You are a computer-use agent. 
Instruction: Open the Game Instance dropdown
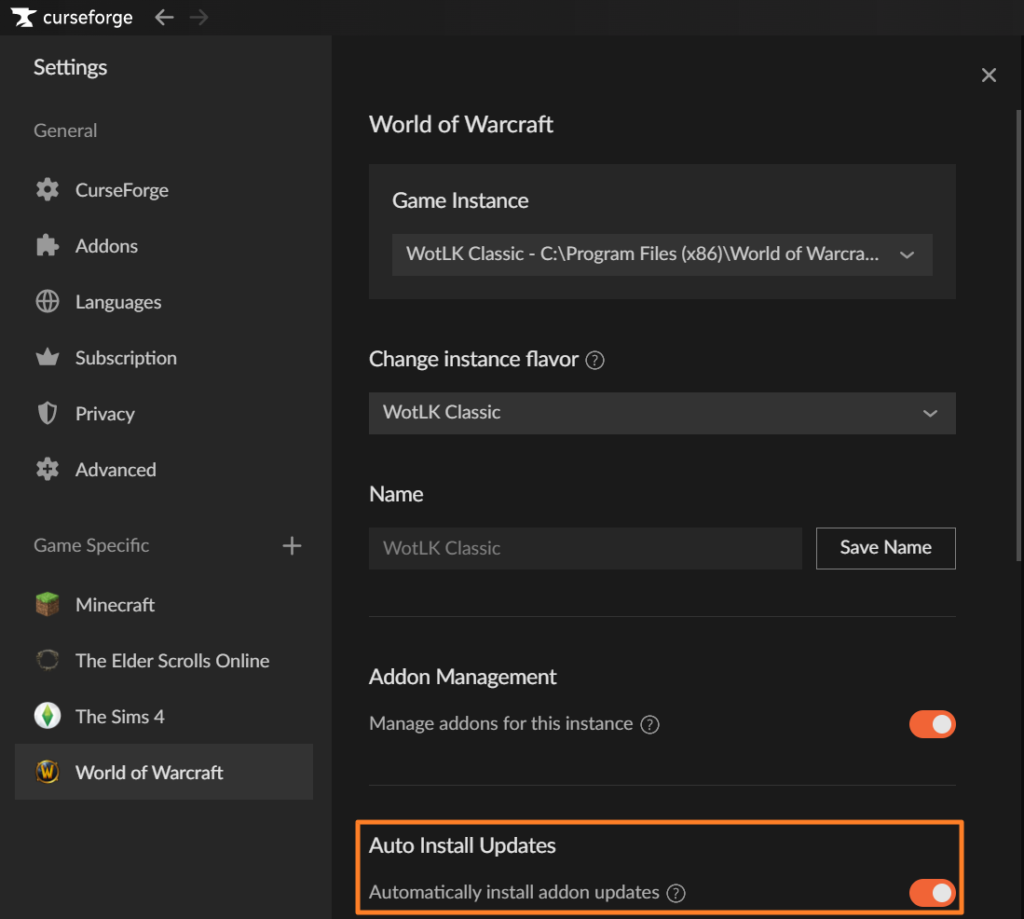pos(662,254)
